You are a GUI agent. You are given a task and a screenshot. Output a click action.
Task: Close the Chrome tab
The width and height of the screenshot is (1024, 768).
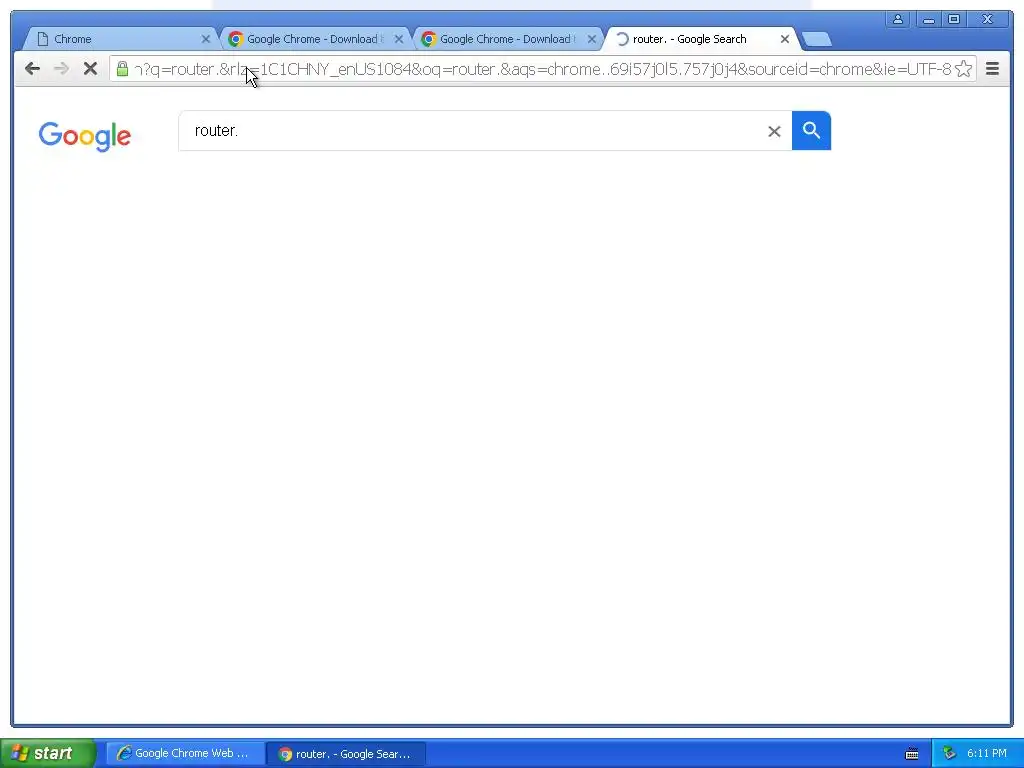click(x=205, y=39)
